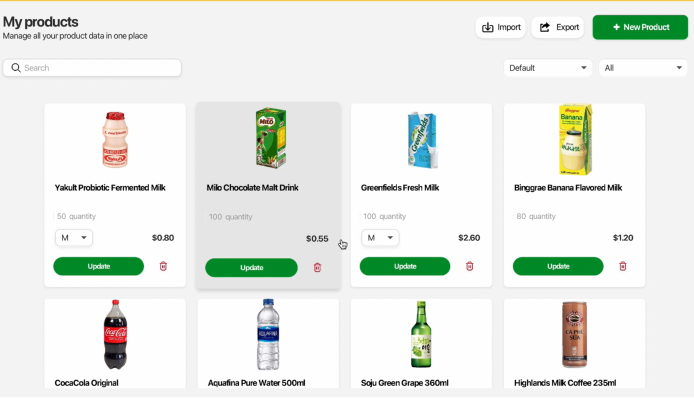The image size is (694, 400).
Task: Click Update on Binggrae Banana Flavored Milk
Action: (x=558, y=266)
